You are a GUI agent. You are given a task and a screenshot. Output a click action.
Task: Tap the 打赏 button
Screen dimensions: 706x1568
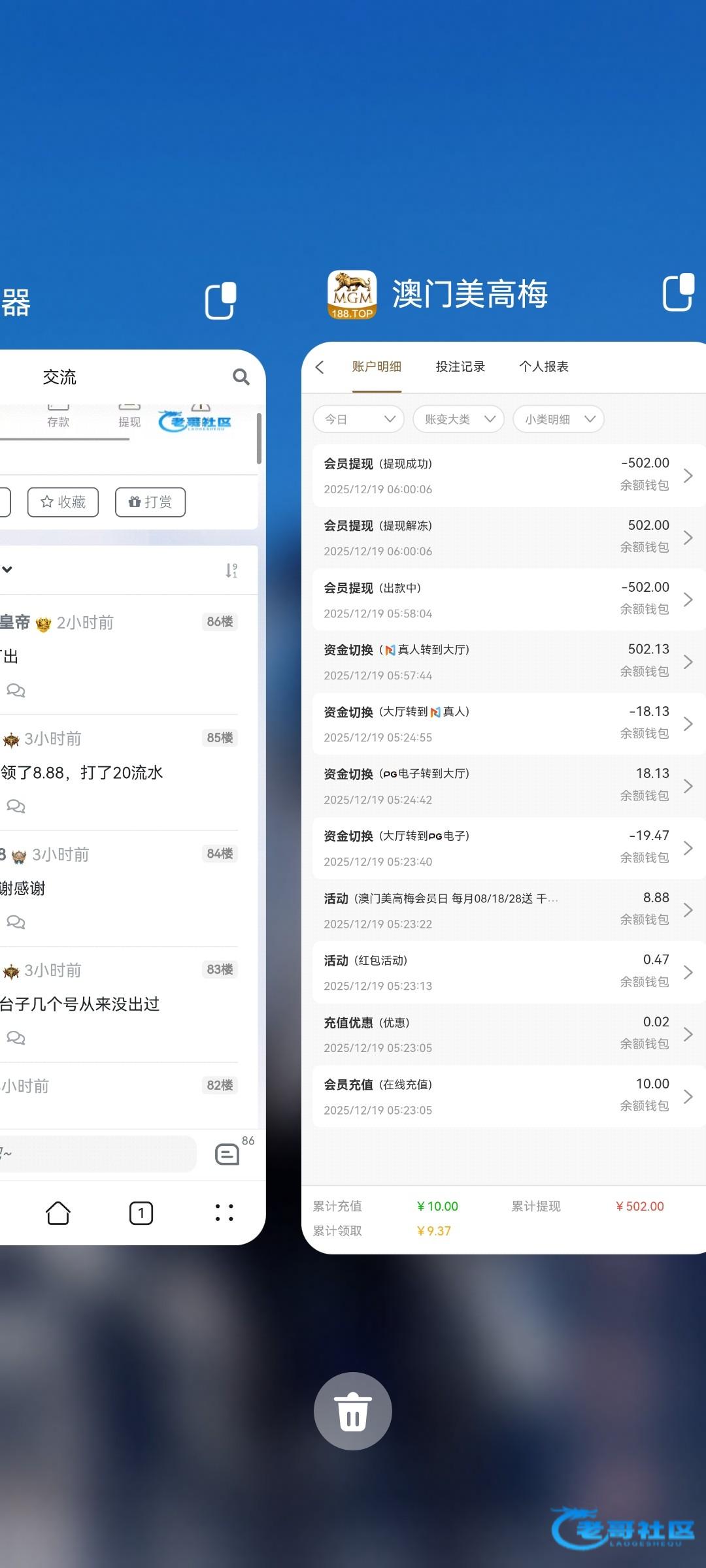(x=150, y=502)
